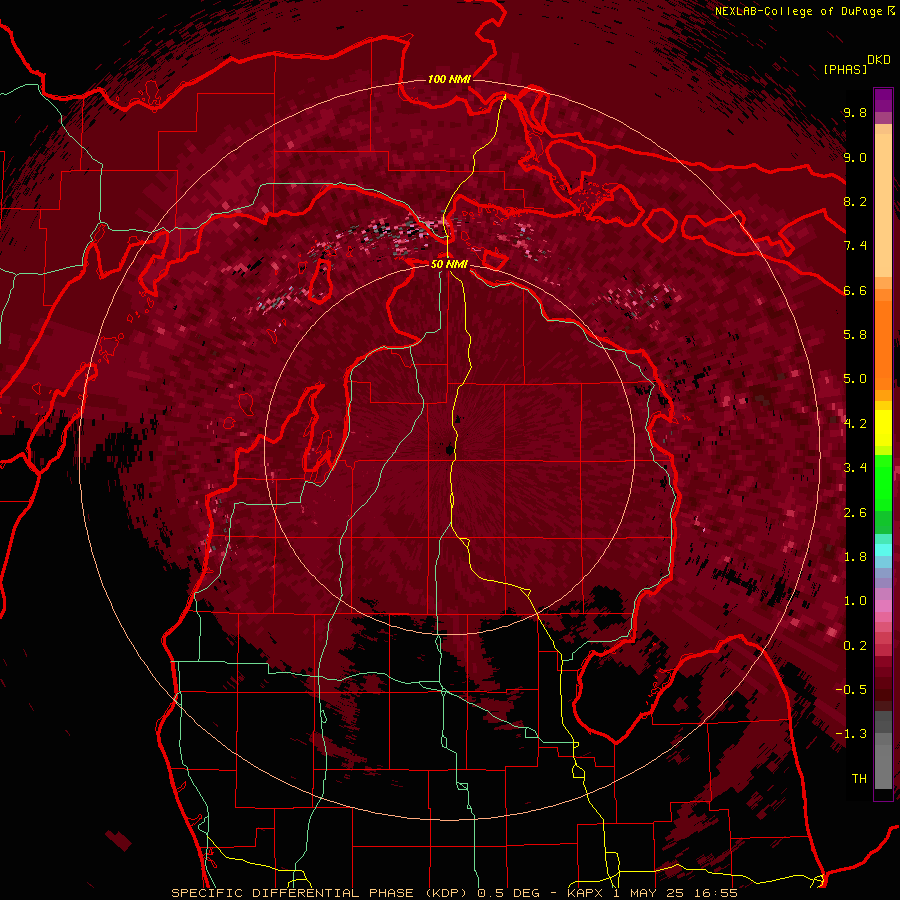Click the TH label on the color scale
Image resolution: width=900 pixels, height=900 pixels.
pyautogui.click(x=859, y=779)
